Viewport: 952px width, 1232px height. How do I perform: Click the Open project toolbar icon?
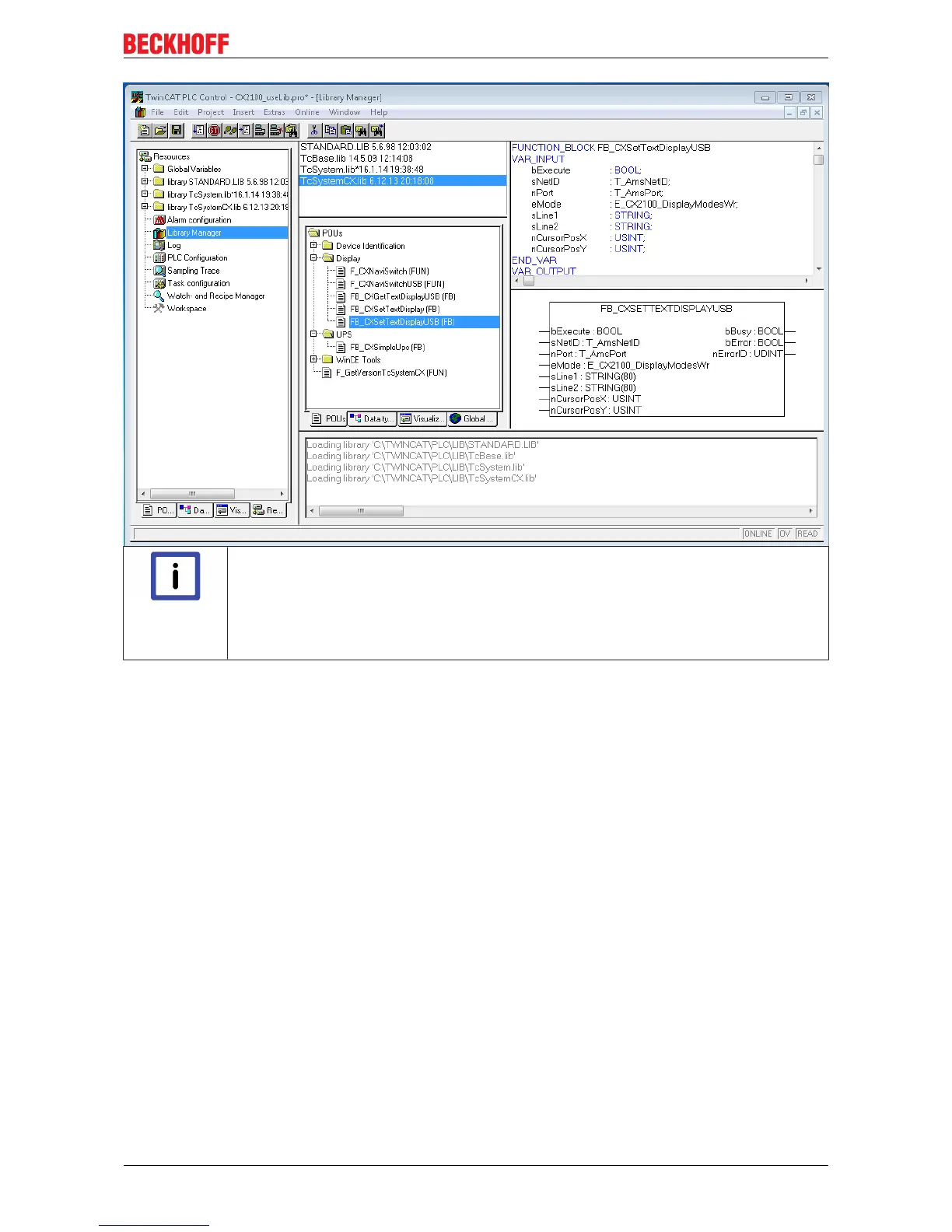click(160, 131)
